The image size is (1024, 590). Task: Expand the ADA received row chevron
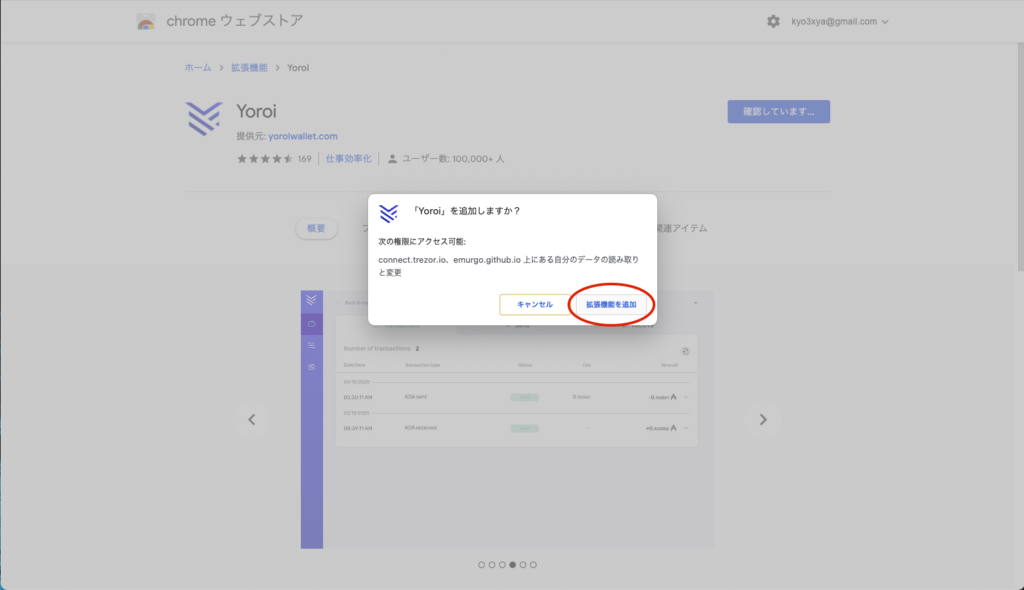click(x=686, y=429)
